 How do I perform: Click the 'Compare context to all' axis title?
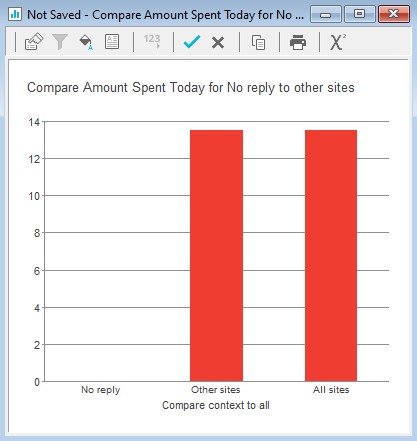click(x=216, y=405)
